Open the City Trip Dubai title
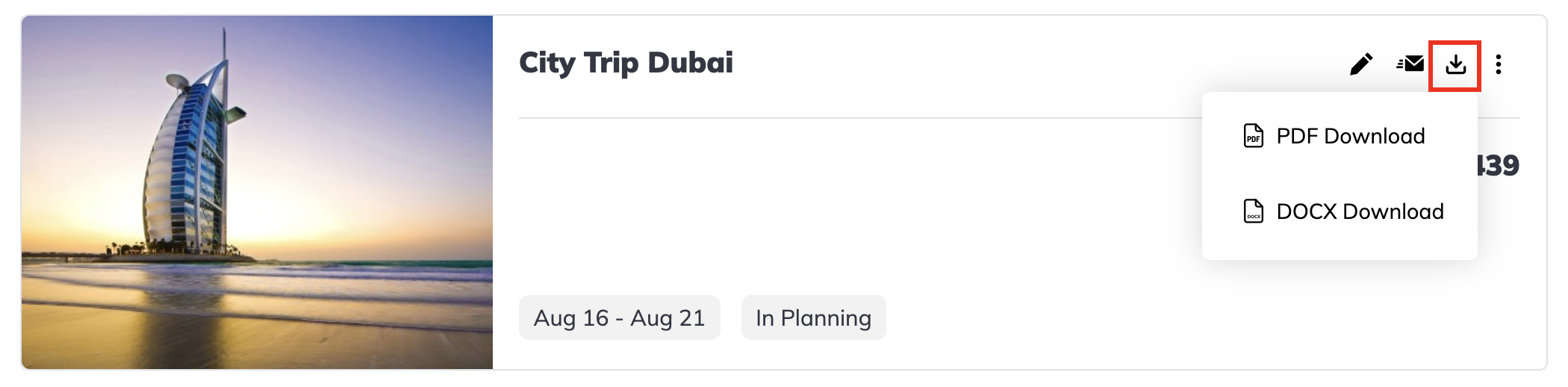The height and width of the screenshot is (387, 1568). click(x=626, y=63)
